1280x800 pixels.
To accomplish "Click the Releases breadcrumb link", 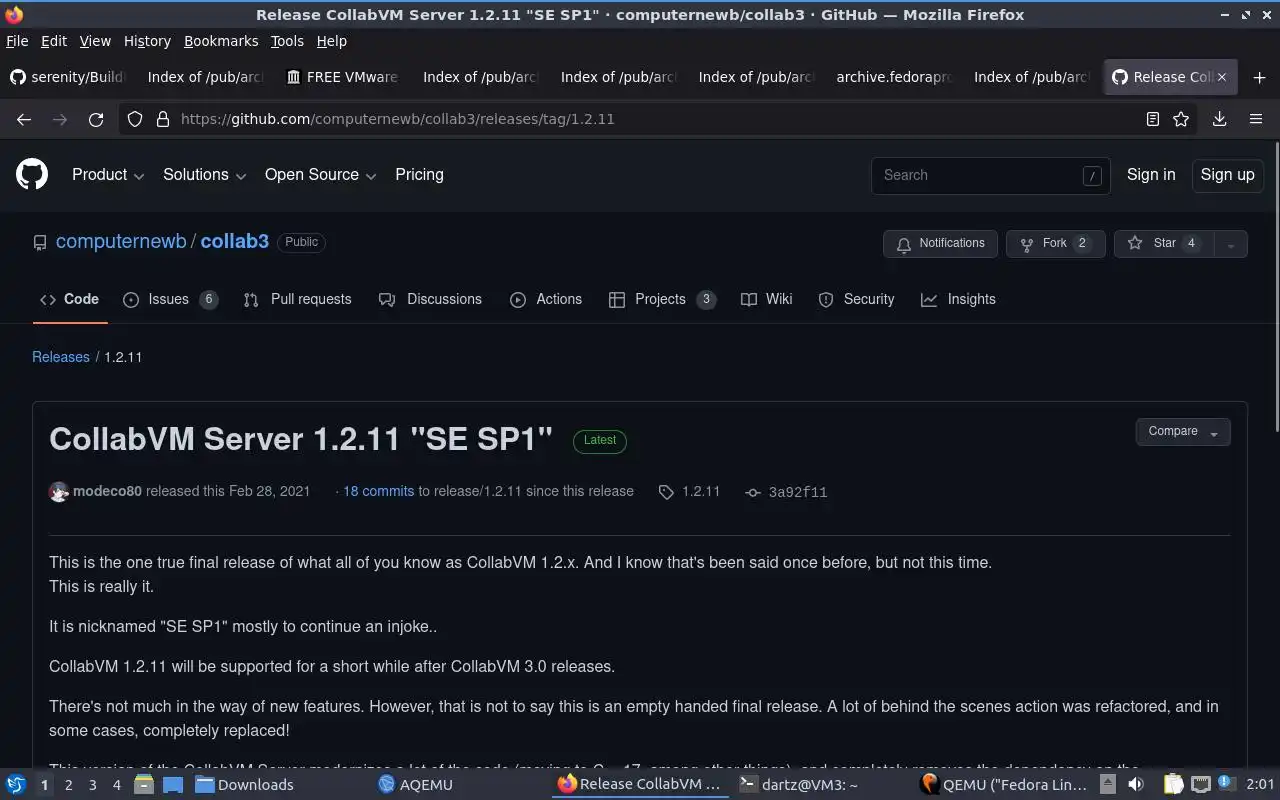I will (61, 357).
